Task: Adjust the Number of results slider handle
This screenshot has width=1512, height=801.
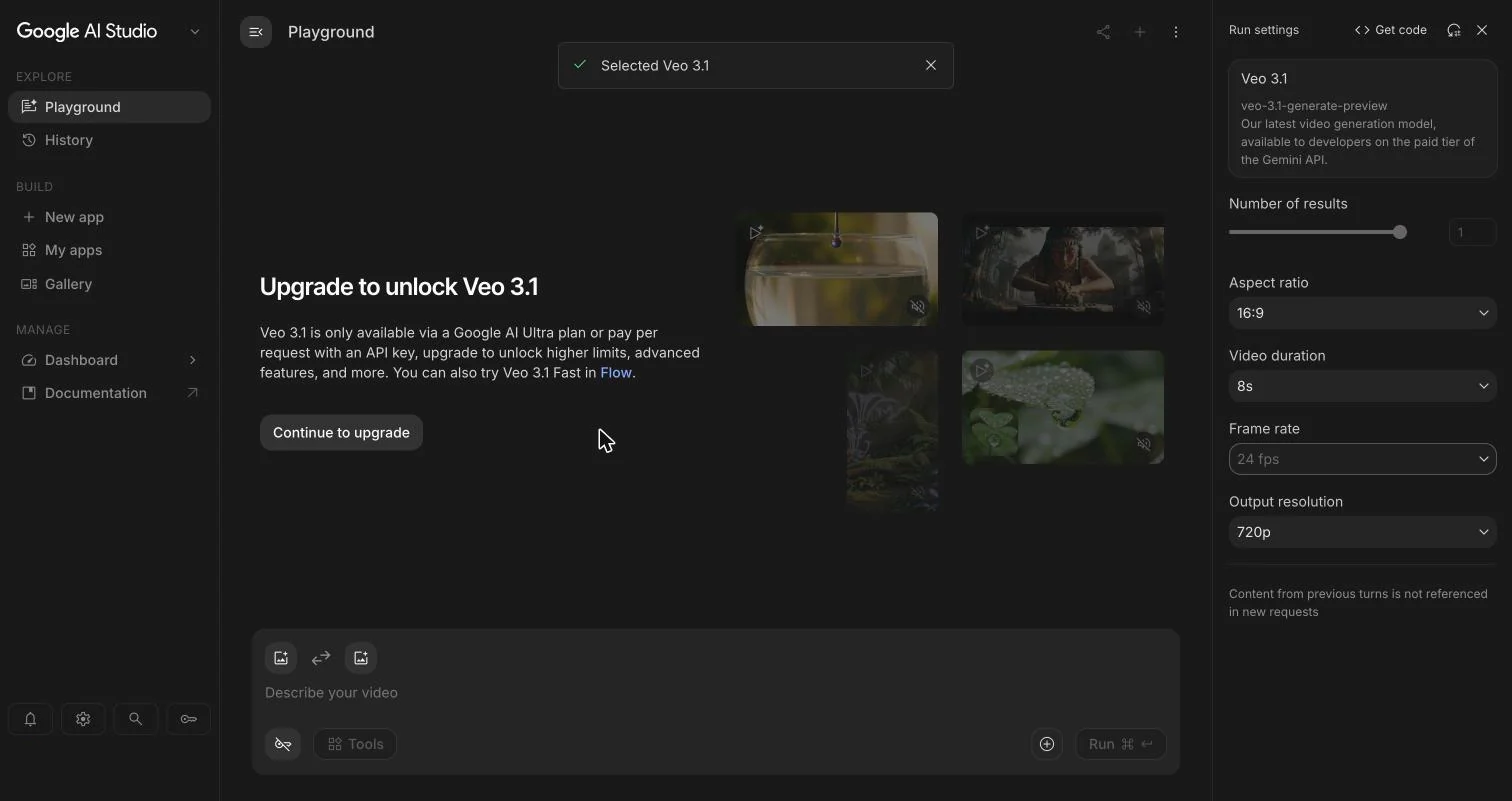Action: [x=1400, y=232]
